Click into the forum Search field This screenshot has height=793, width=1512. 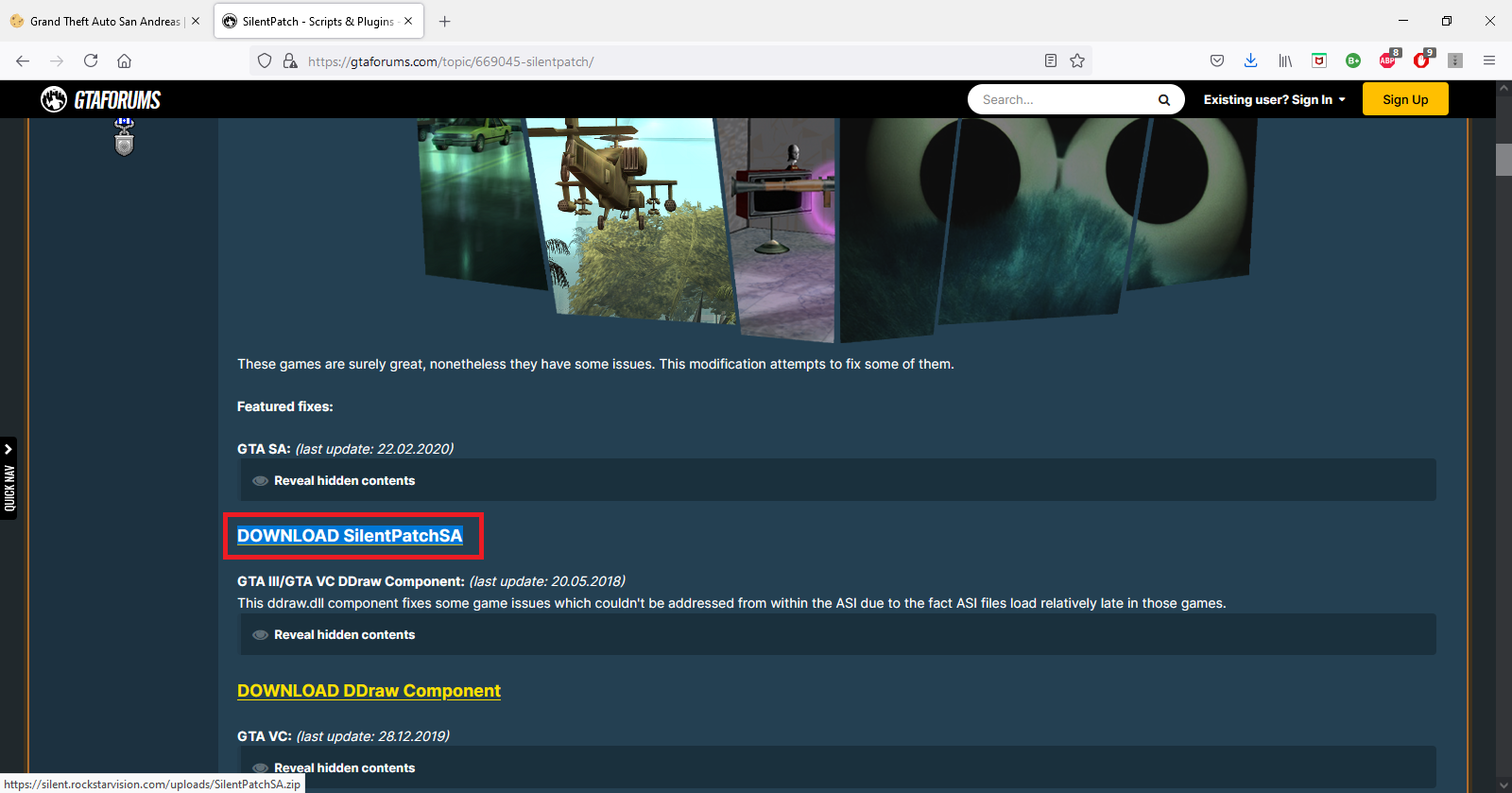pos(1063,99)
